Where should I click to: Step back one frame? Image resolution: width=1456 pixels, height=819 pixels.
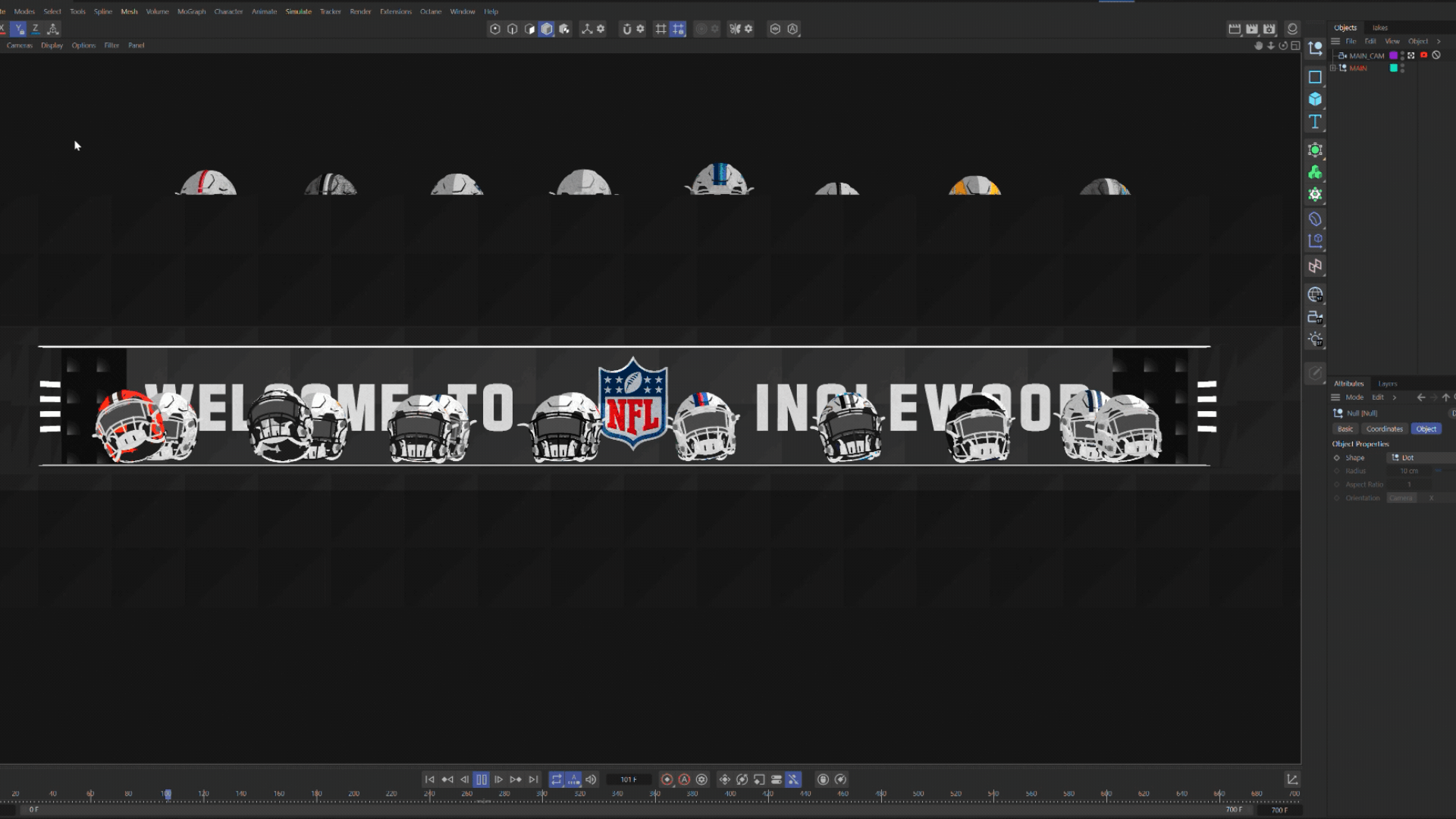pos(464,780)
